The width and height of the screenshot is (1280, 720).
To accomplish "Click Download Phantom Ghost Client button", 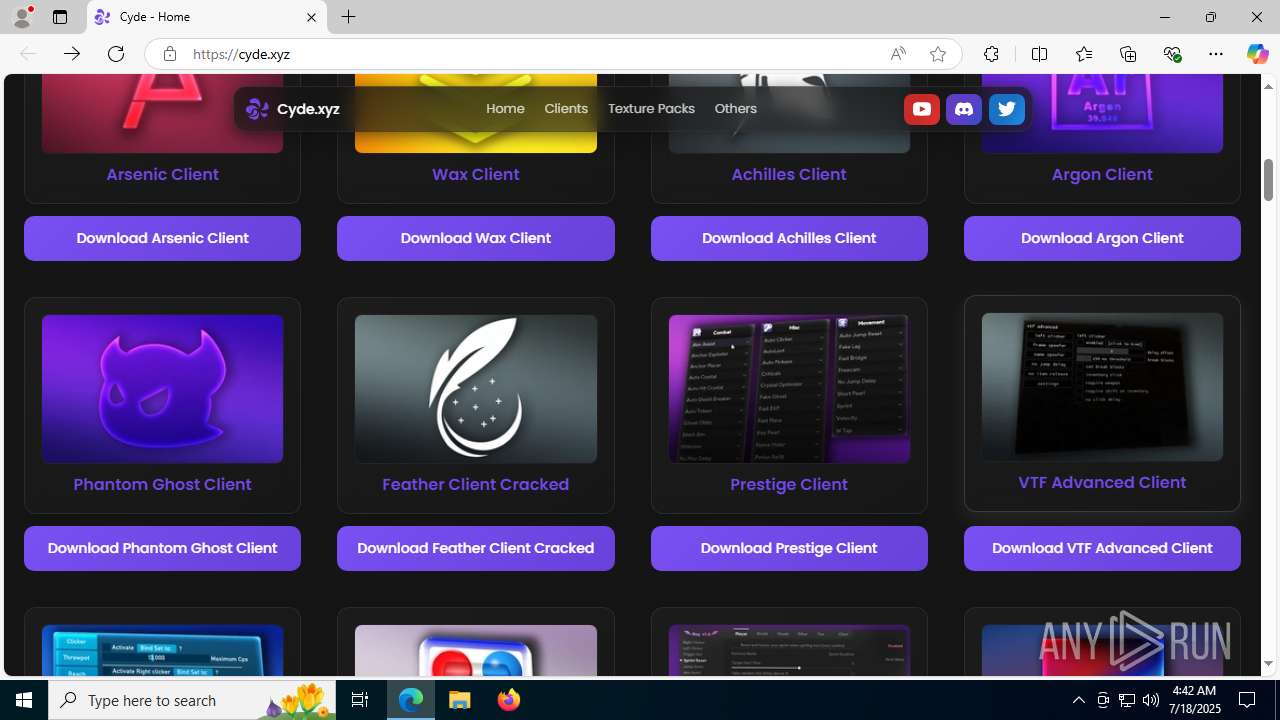I will pos(162,548).
